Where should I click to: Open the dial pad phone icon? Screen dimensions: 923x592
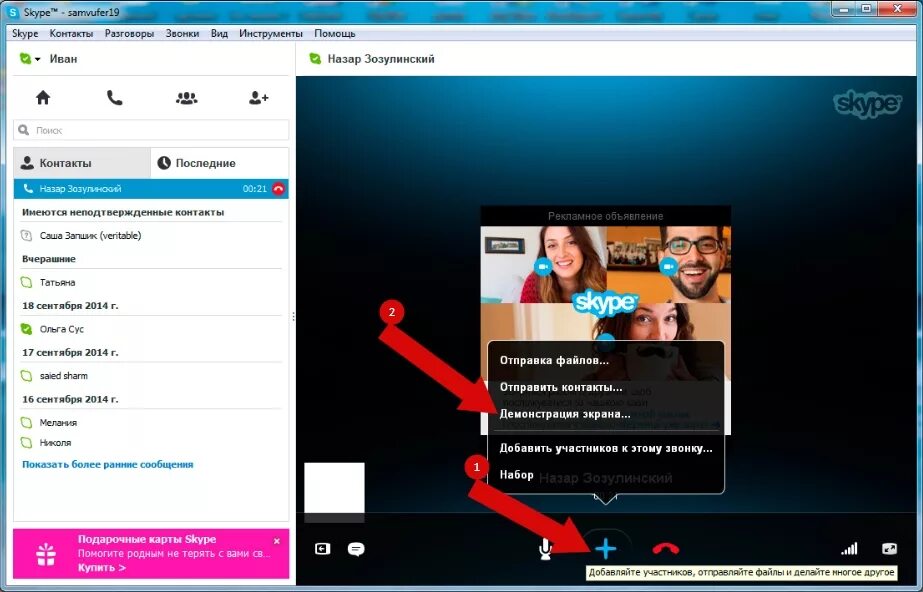pos(114,97)
